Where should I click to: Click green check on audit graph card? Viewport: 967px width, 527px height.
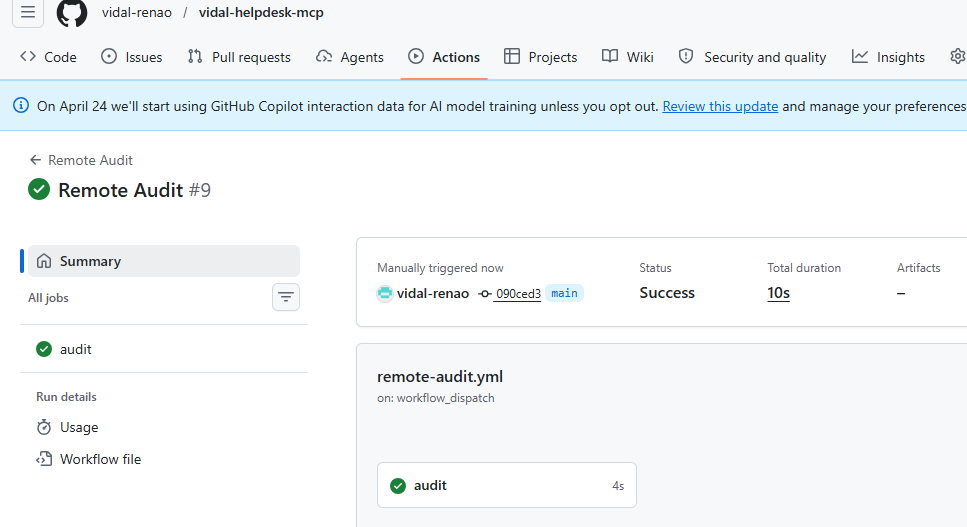coord(398,486)
